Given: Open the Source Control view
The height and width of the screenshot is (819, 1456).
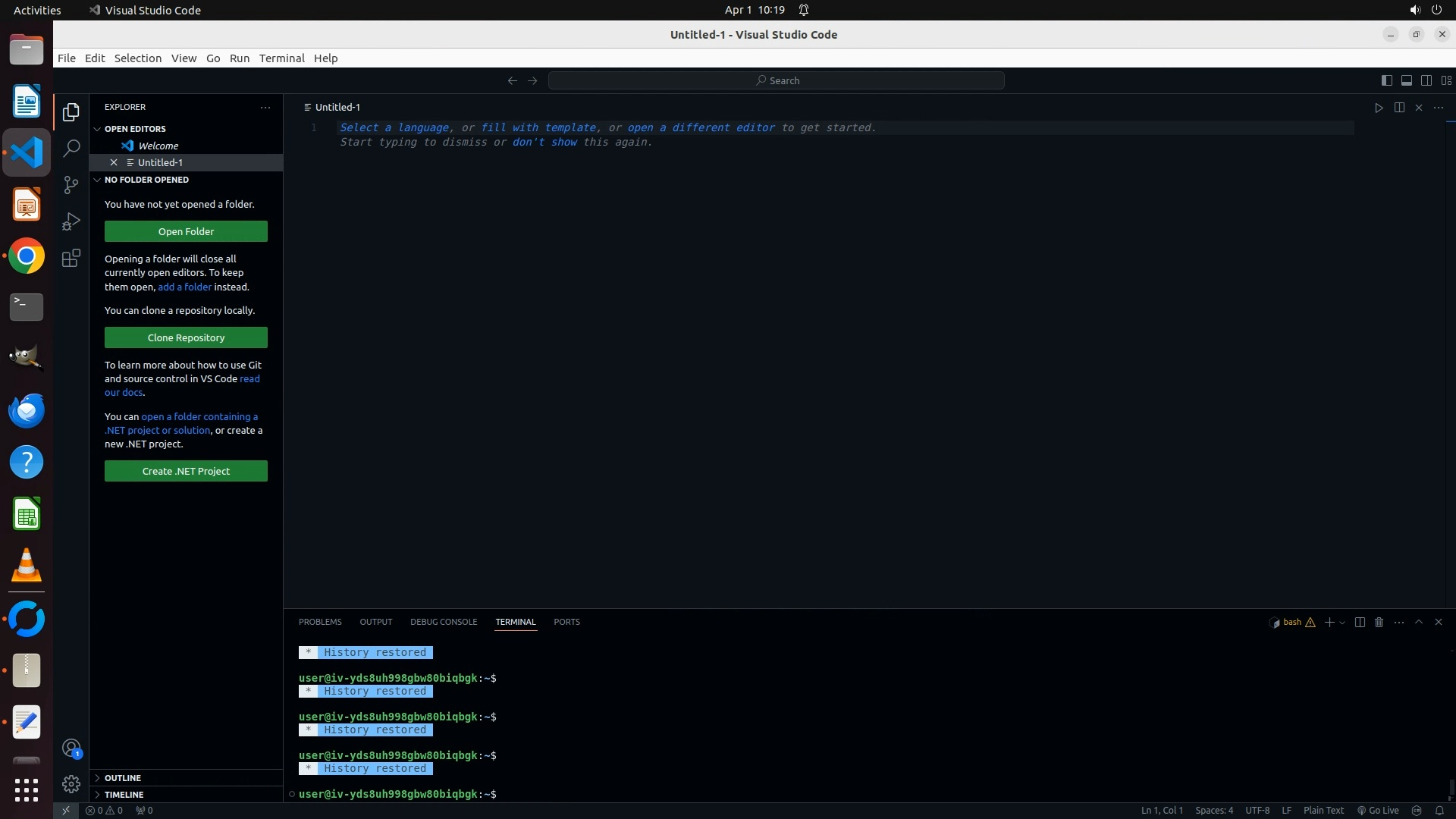Looking at the screenshot, I should (x=71, y=185).
